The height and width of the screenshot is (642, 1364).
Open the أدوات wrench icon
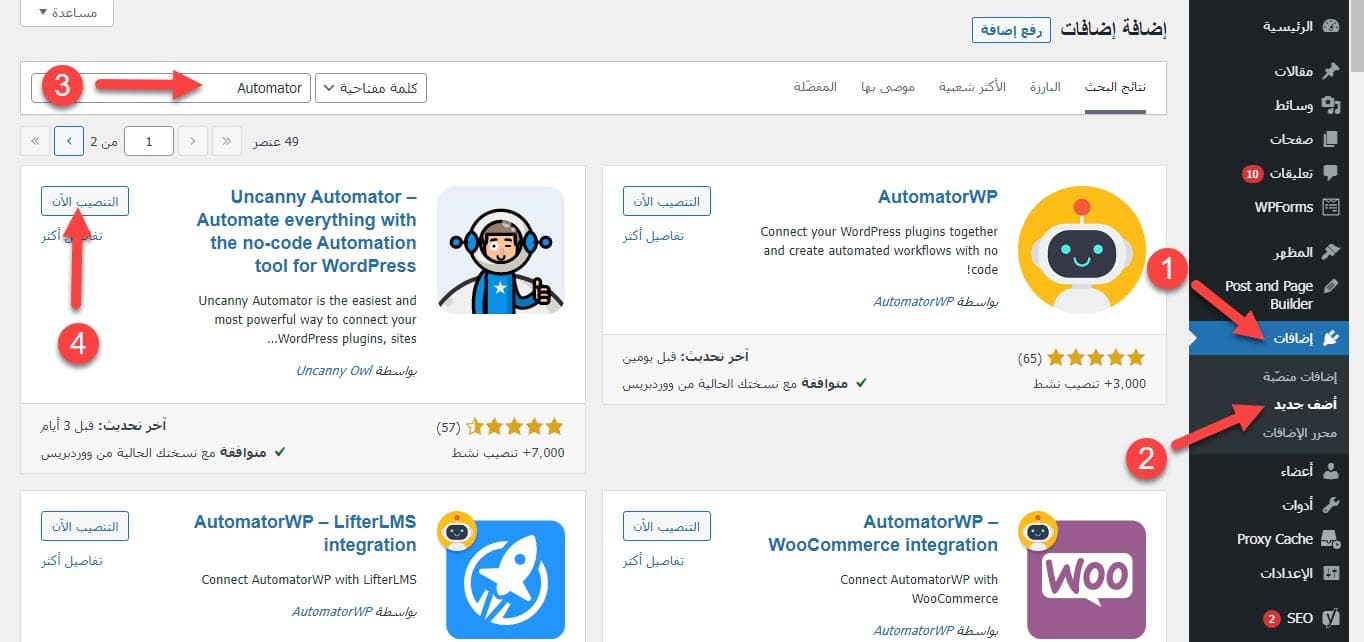1330,505
